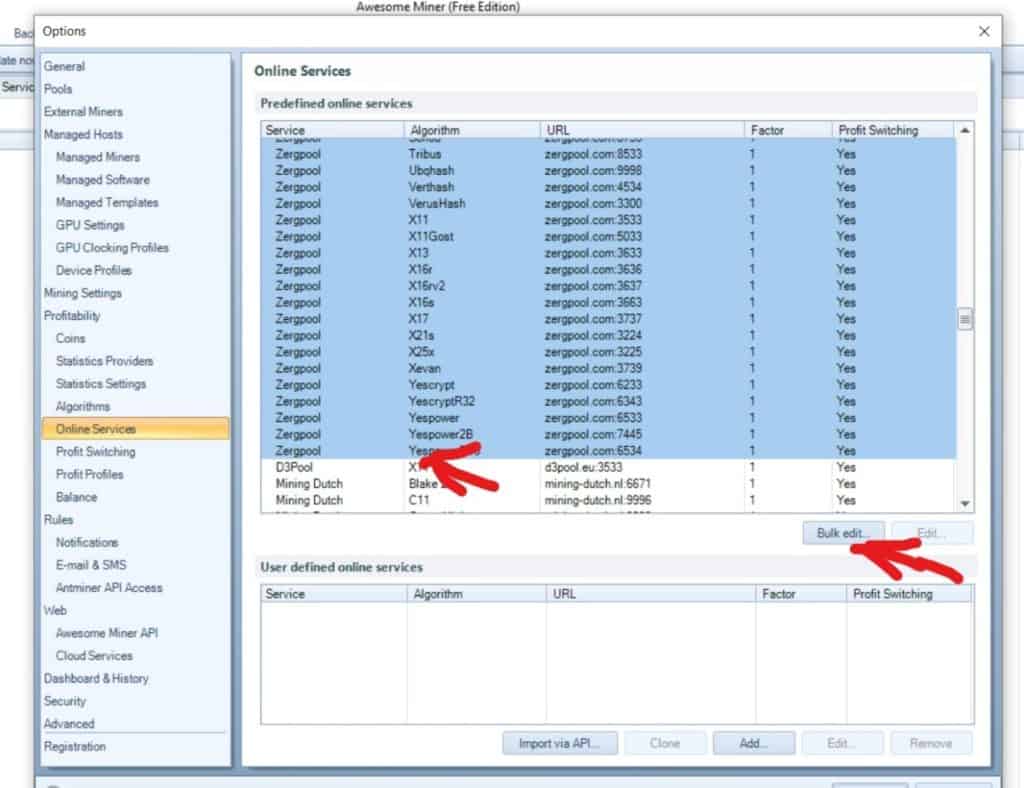Open Statistics Settings
This screenshot has width=1024, height=788.
101,384
